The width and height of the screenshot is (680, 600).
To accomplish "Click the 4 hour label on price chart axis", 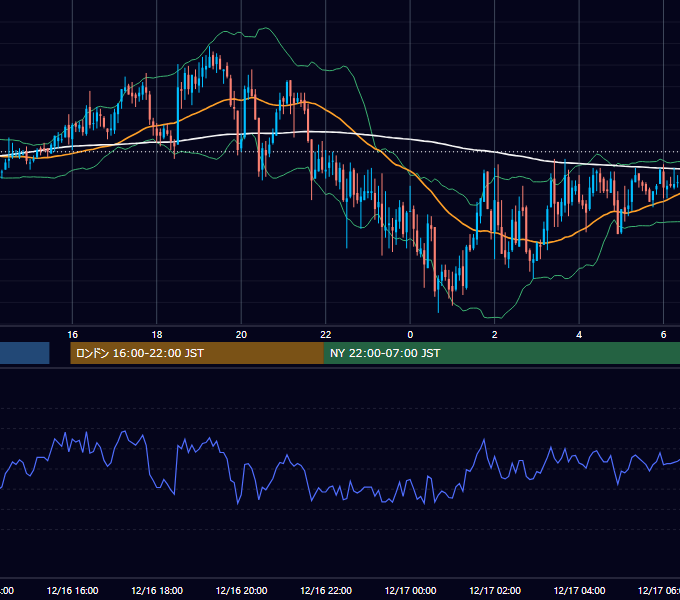I will click(x=579, y=335).
